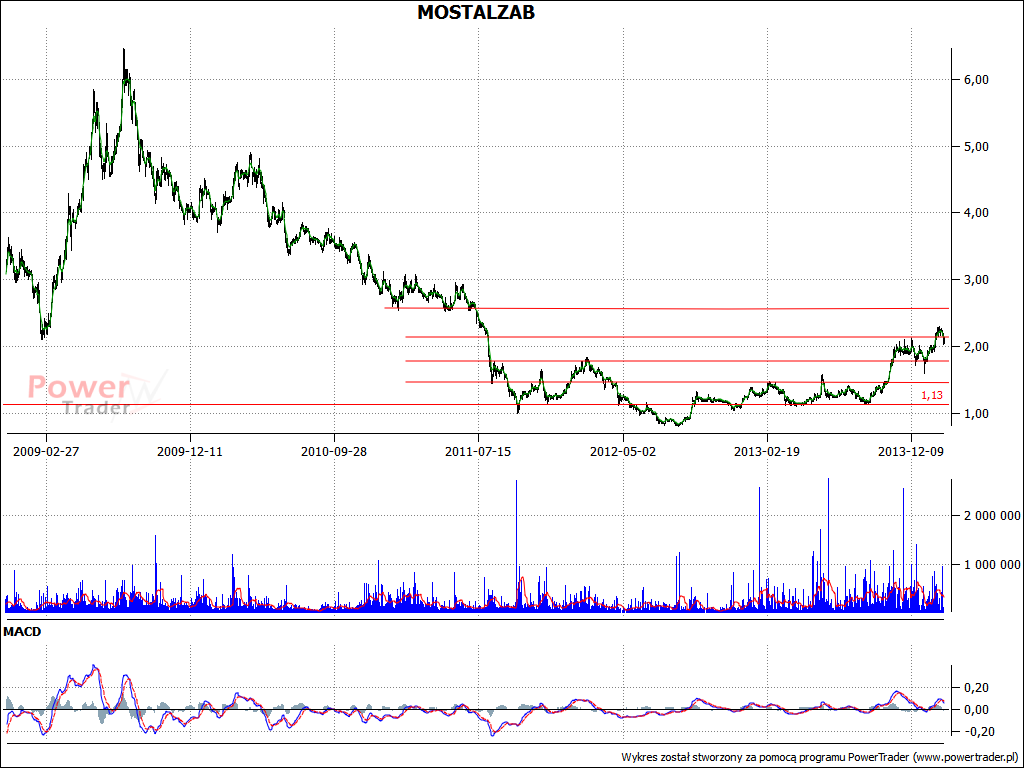This screenshot has width=1024, height=768.
Task: Click the 1 000 000 volume axis label
Action: point(992,565)
